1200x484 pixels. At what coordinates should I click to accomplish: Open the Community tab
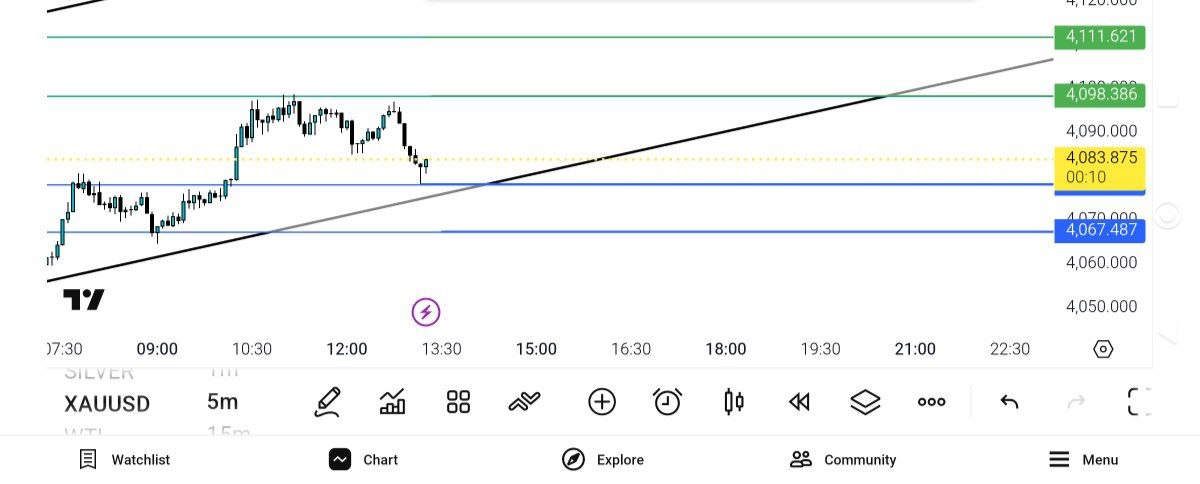coord(843,460)
